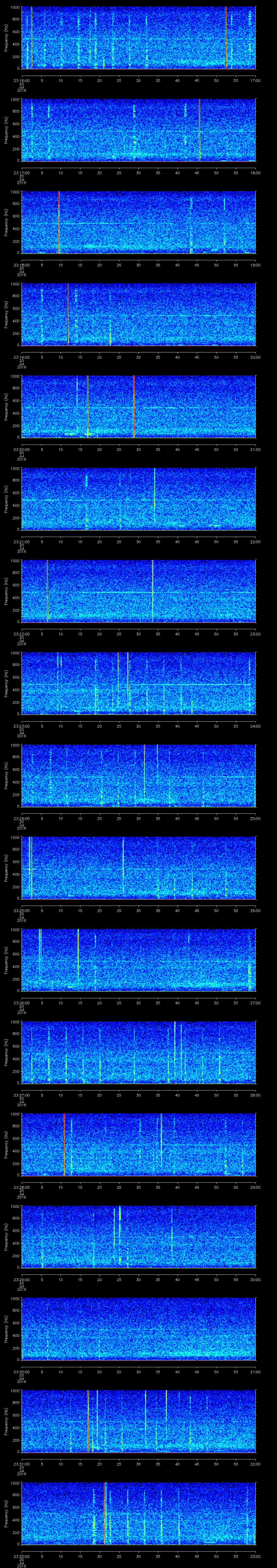Select the spectrogram panel starting at 23:29:00
Viewport: 277px width, 1568px height.
point(139,1237)
